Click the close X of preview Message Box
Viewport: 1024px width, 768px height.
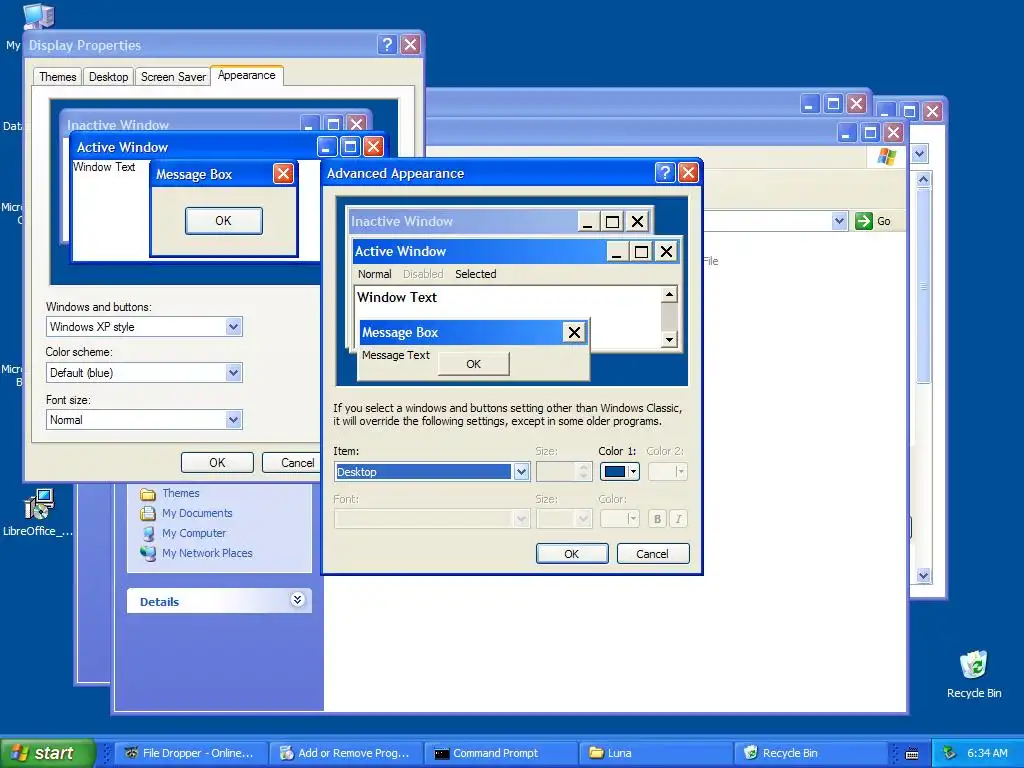point(574,332)
